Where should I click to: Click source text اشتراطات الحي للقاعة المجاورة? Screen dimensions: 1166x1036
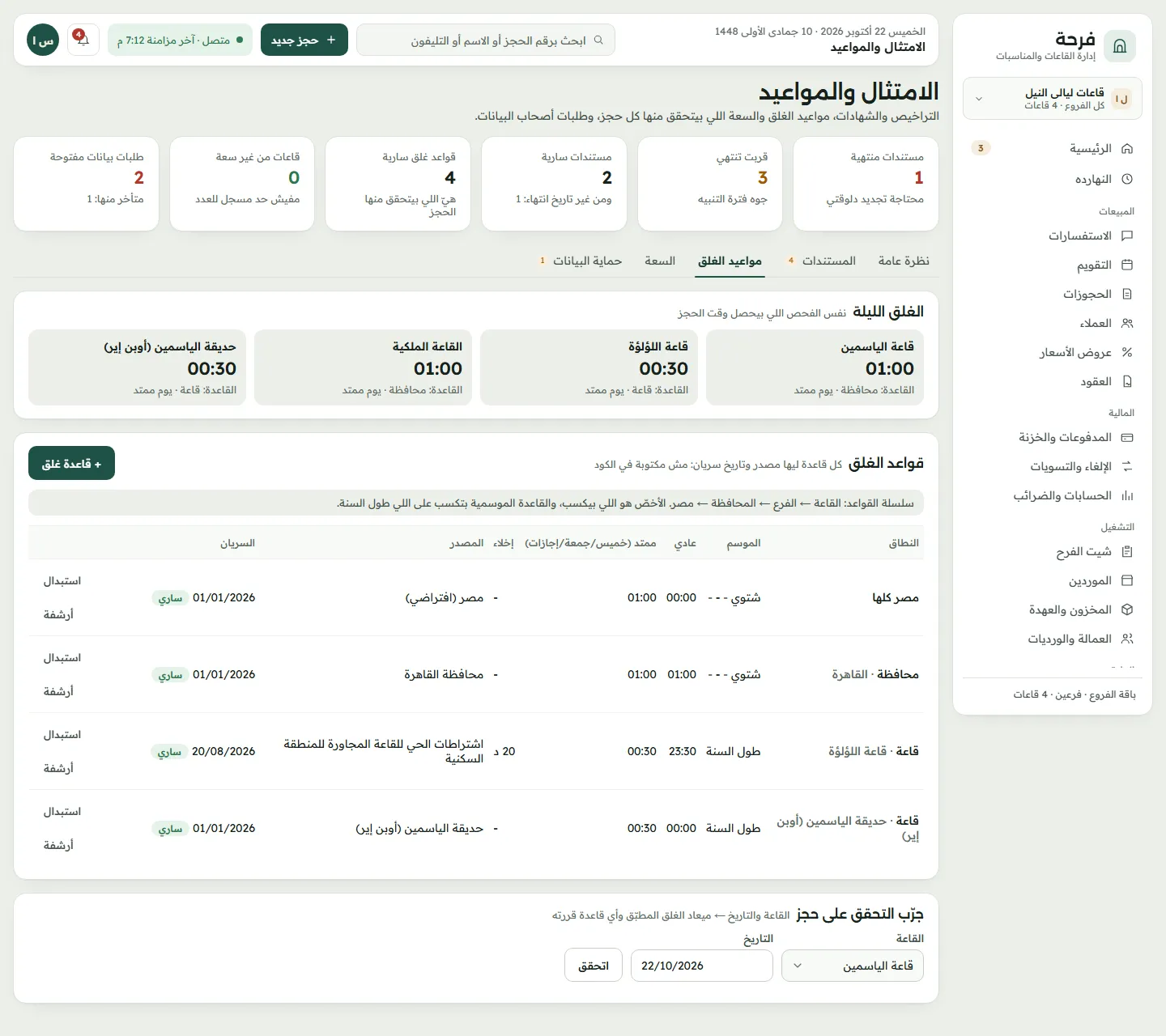point(383,751)
